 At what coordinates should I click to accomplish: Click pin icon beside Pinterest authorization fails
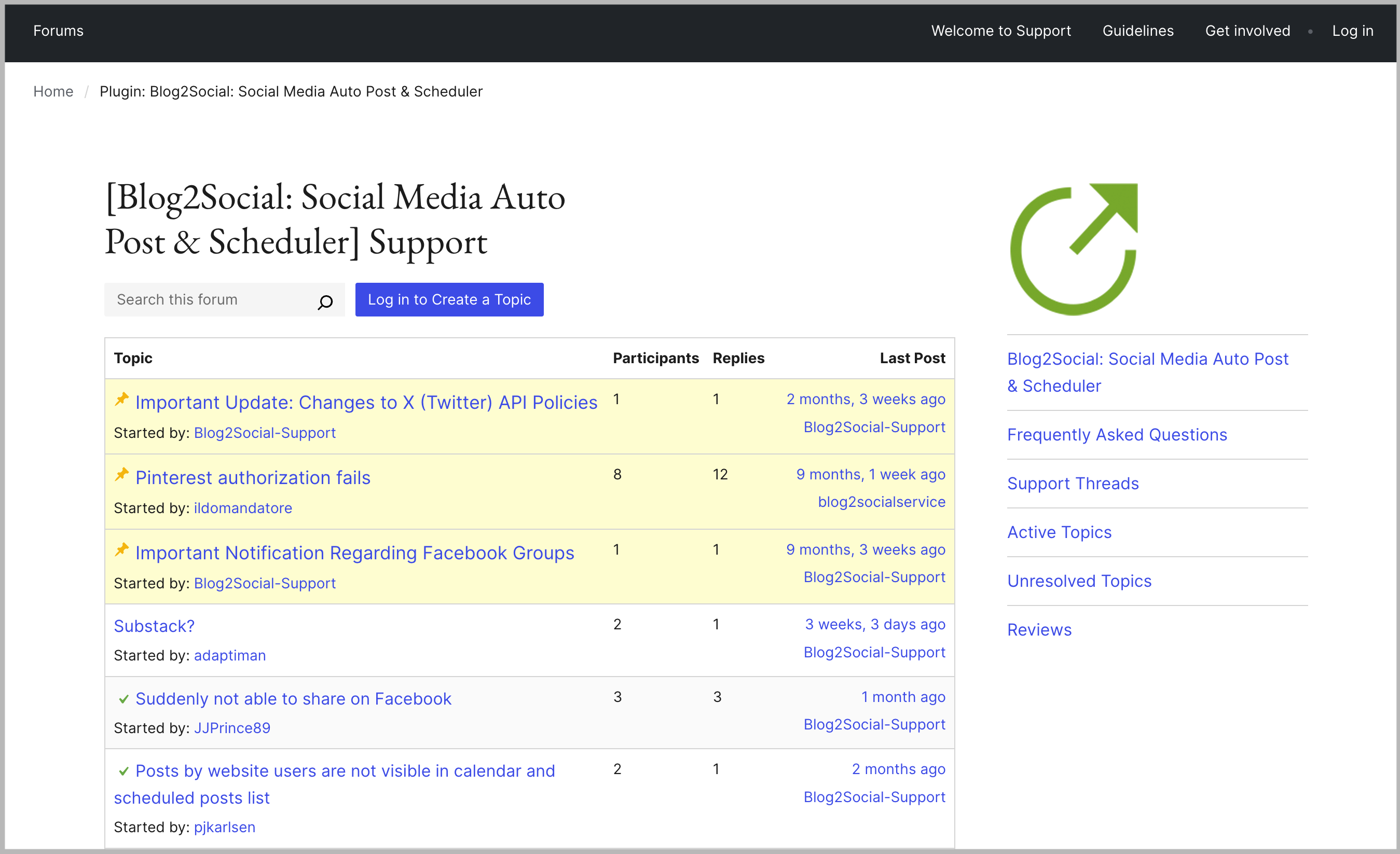click(x=121, y=474)
